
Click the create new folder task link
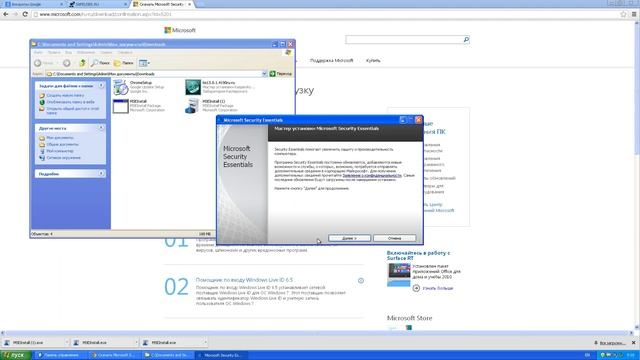click(x=65, y=96)
